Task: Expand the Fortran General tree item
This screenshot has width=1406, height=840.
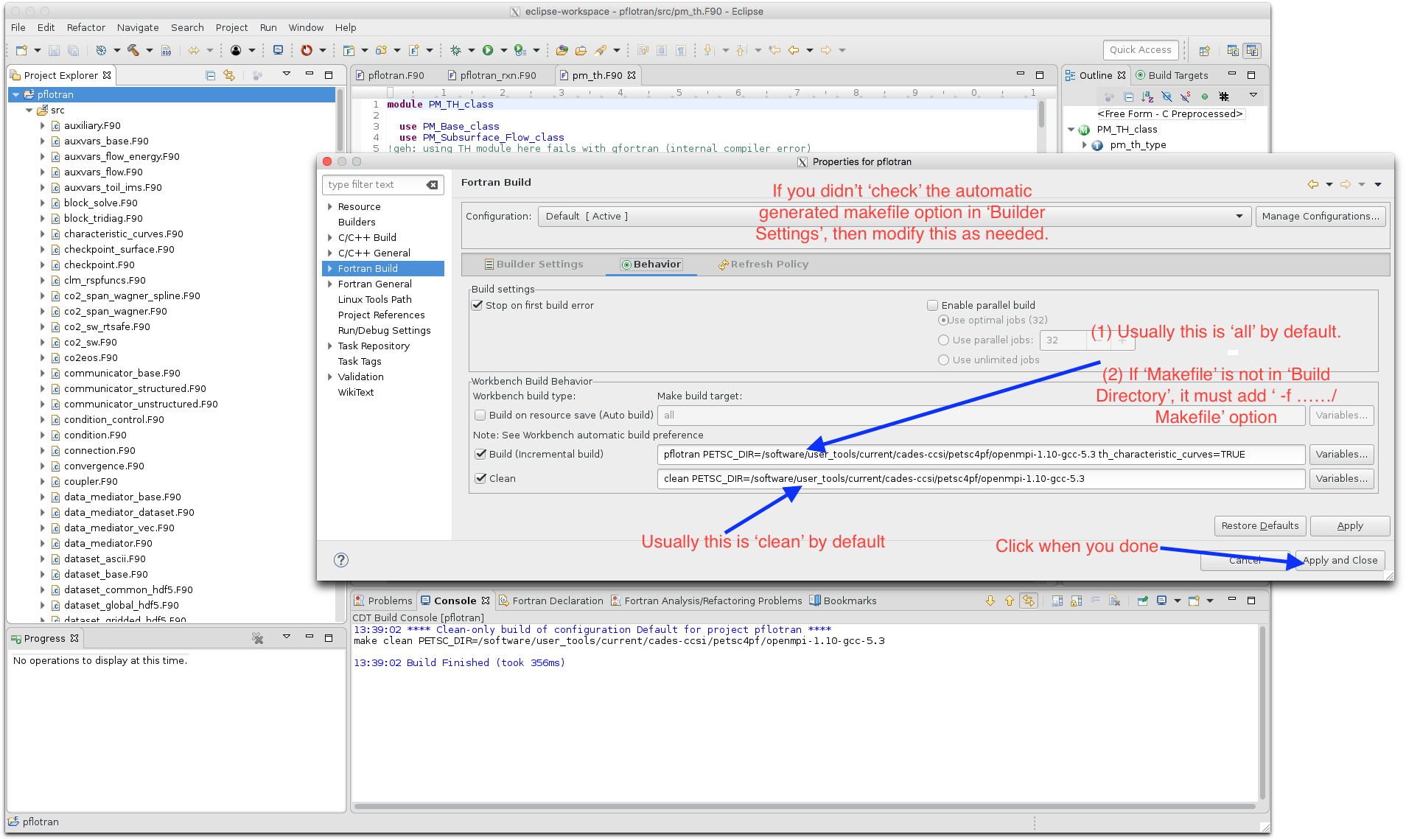Action: (x=330, y=284)
